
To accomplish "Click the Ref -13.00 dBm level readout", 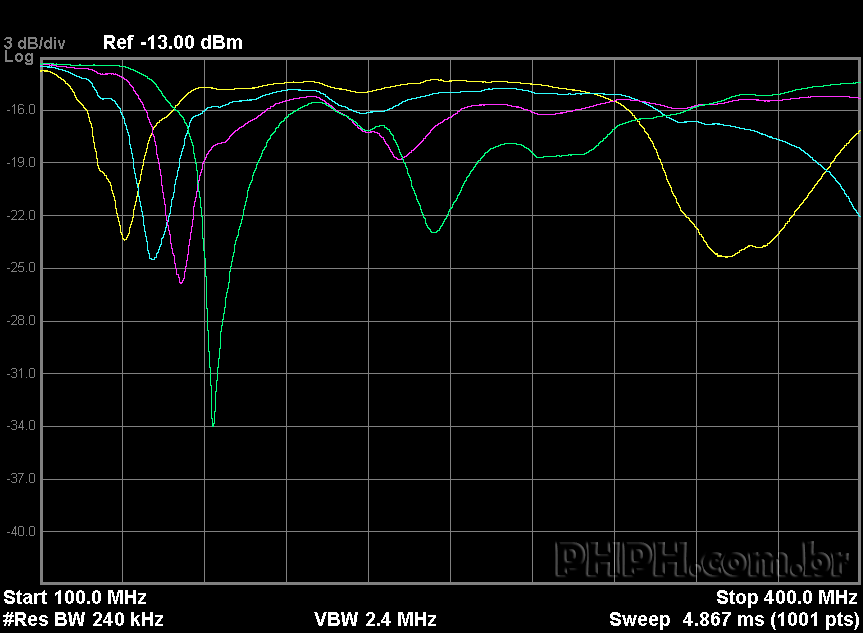I will tap(172, 42).
